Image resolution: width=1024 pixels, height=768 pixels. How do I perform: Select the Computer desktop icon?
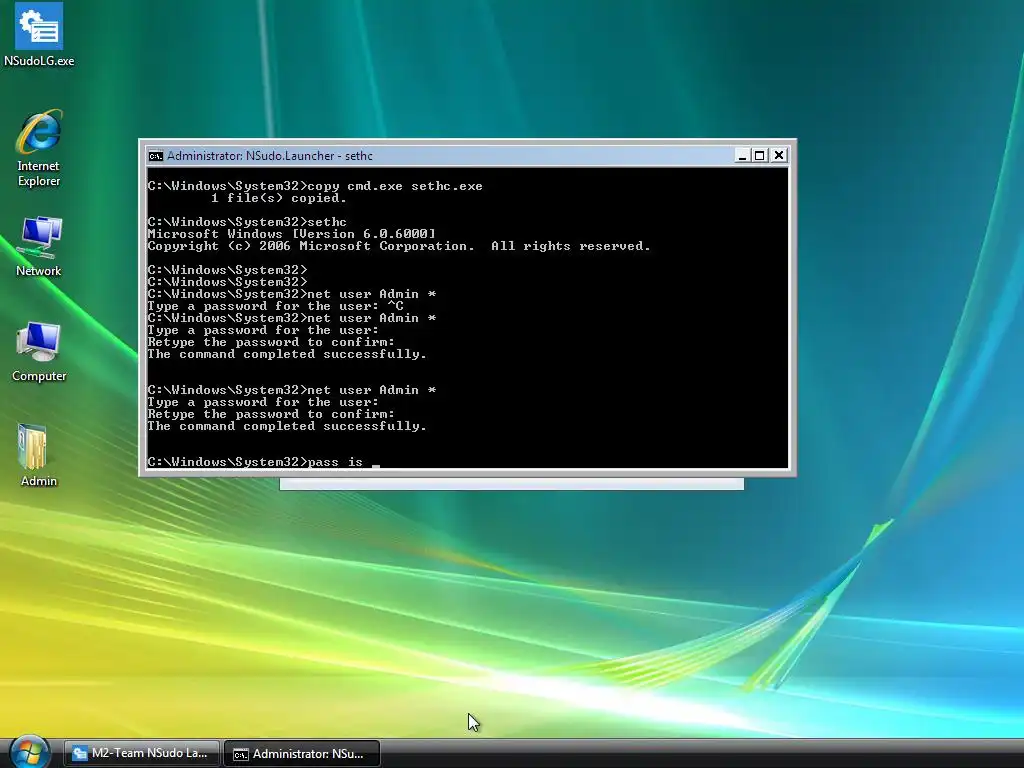click(x=39, y=351)
